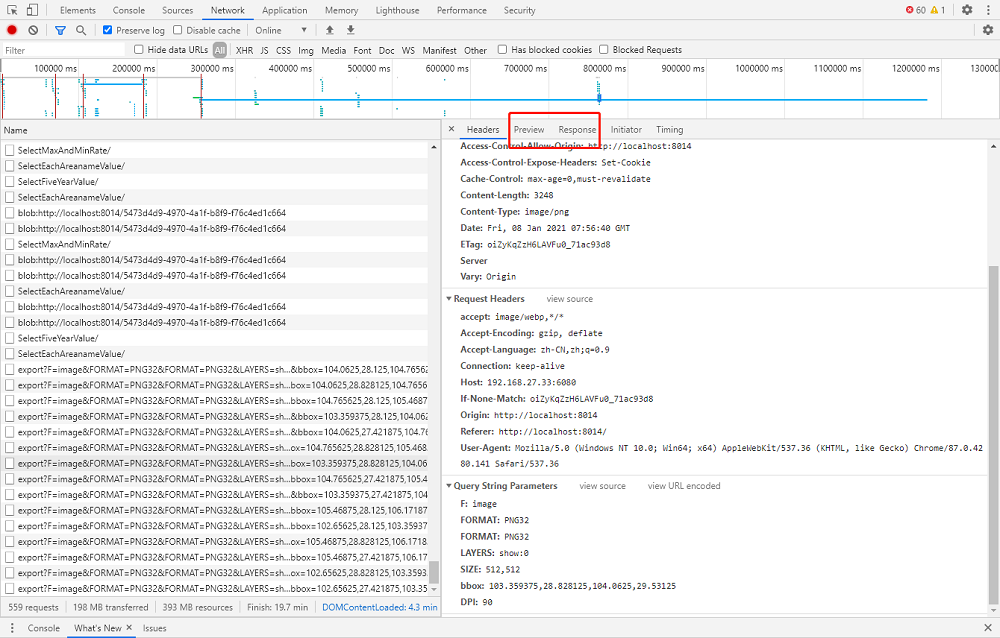This screenshot has height=638, width=1000.
Task: Select request ending bbox=104.0625,28.125,104.76562
Action: (216, 369)
